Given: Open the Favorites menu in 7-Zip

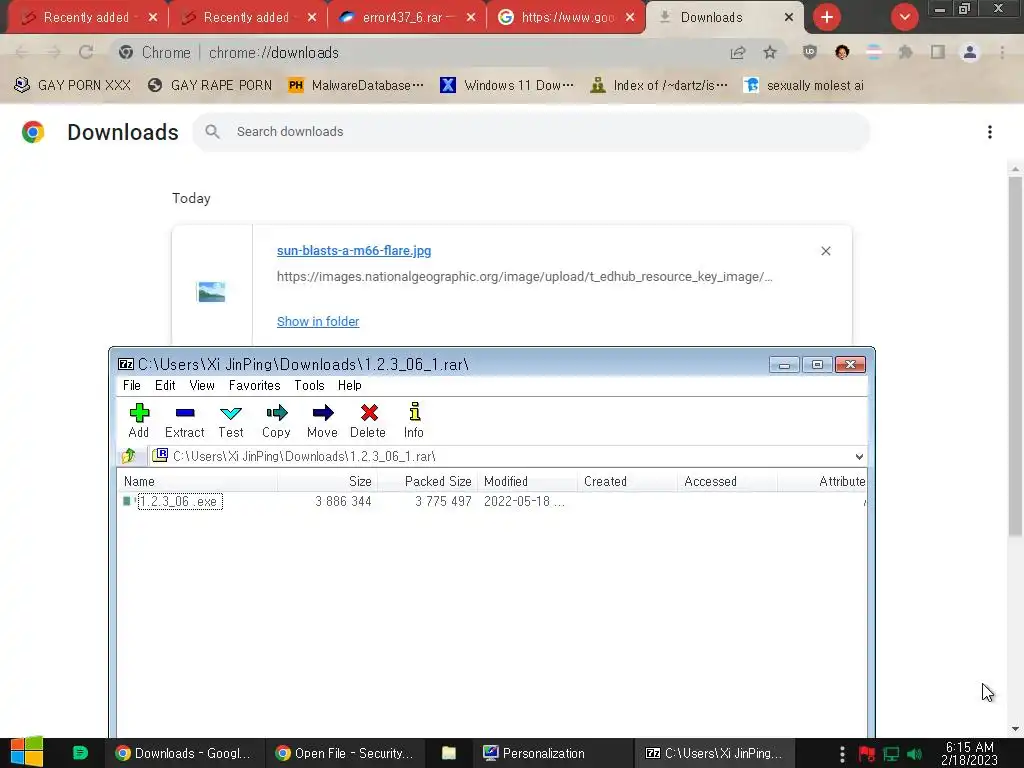Looking at the screenshot, I should click(x=255, y=385).
